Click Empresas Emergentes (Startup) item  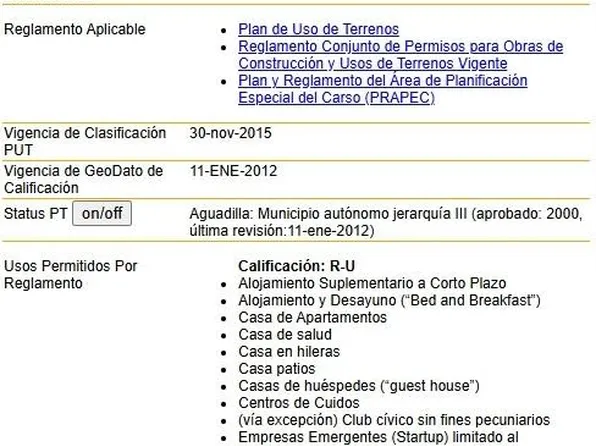378,437
